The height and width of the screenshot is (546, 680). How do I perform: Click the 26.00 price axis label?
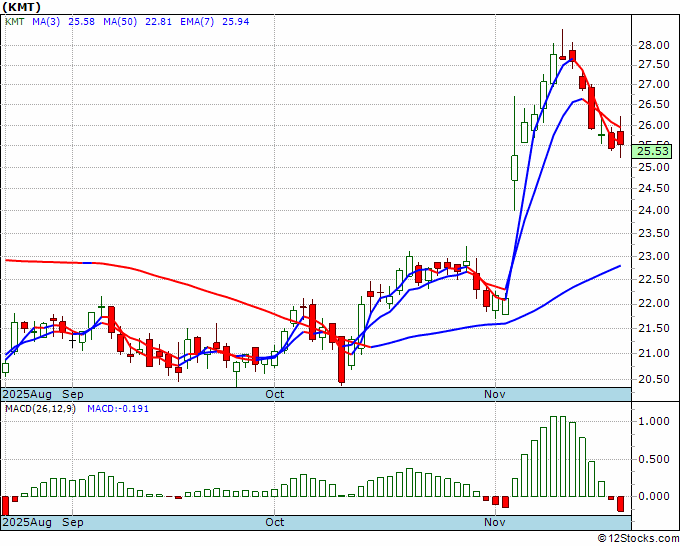click(x=654, y=126)
